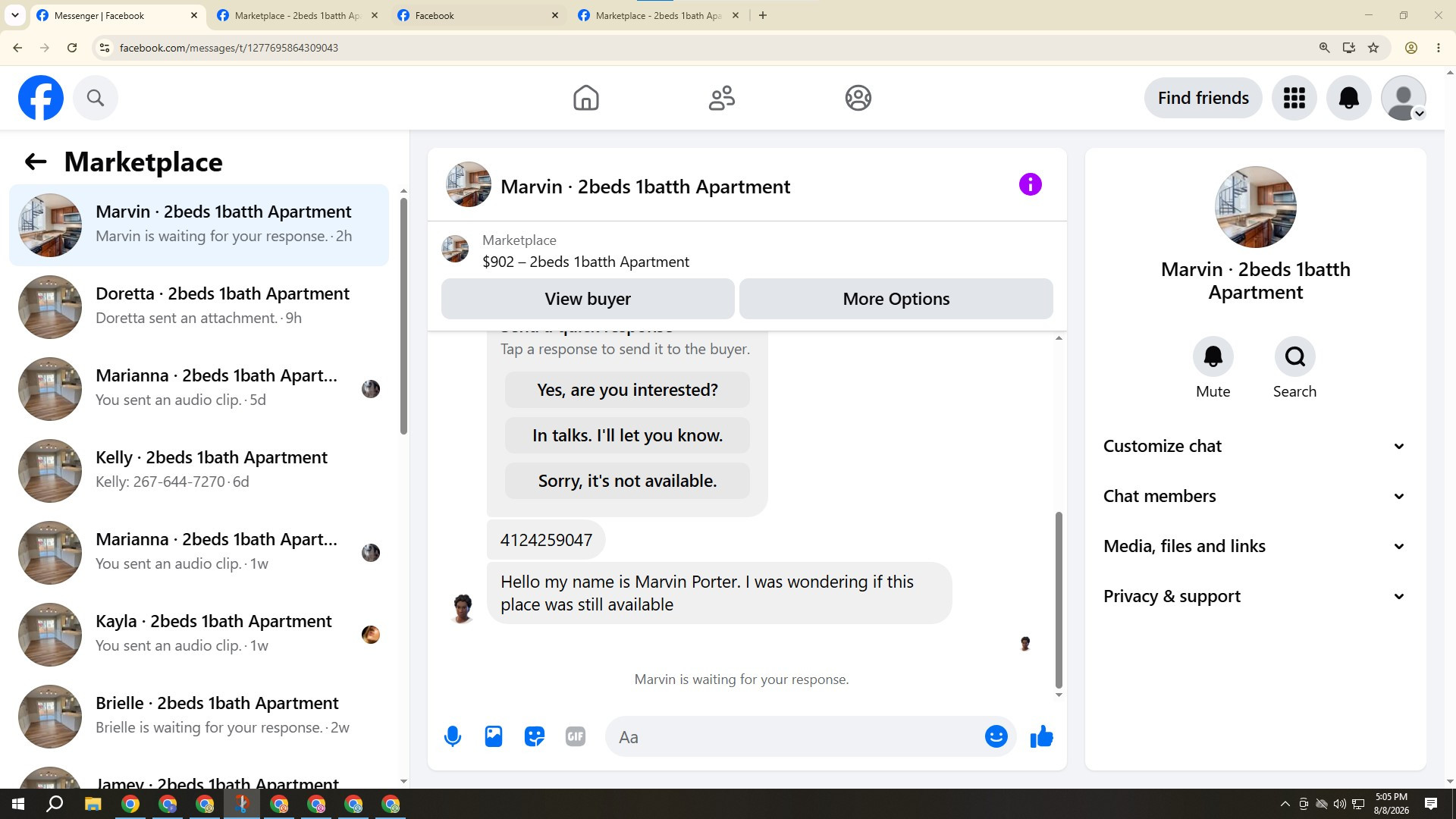Open the Kayla 2beds 1bath conversation
The height and width of the screenshot is (819, 1456).
[x=199, y=634]
